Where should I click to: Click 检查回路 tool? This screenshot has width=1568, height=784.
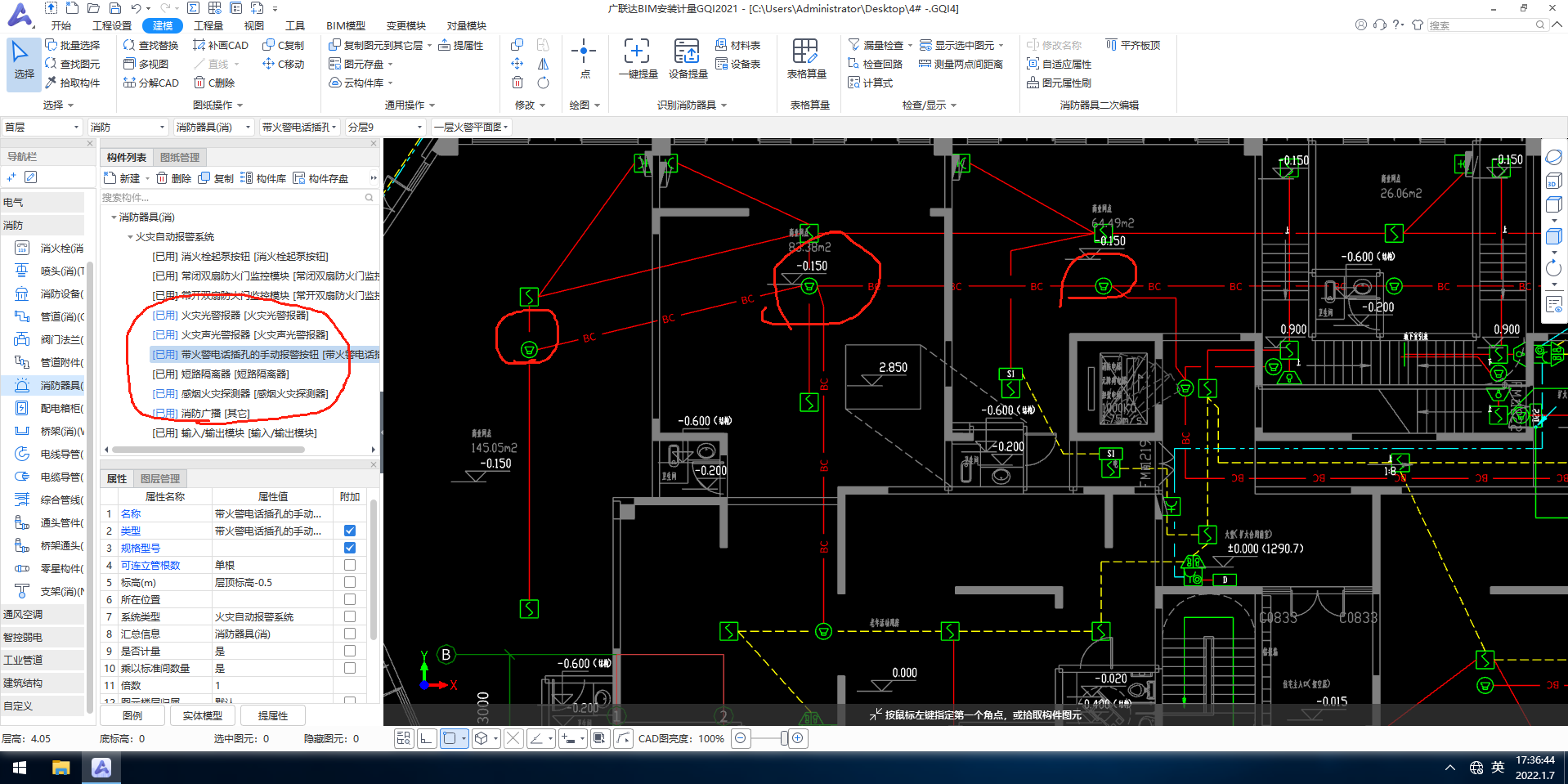pyautogui.click(x=876, y=64)
